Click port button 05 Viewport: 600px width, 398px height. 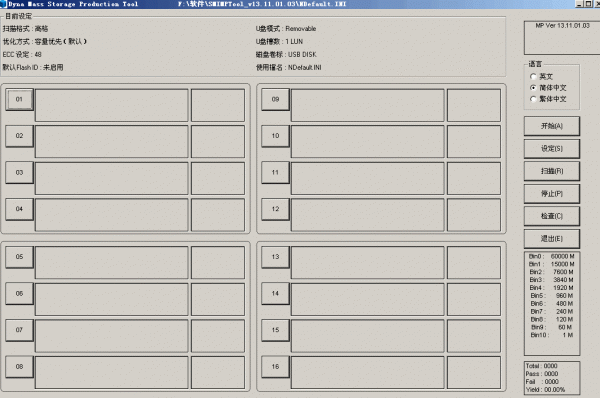19,257
